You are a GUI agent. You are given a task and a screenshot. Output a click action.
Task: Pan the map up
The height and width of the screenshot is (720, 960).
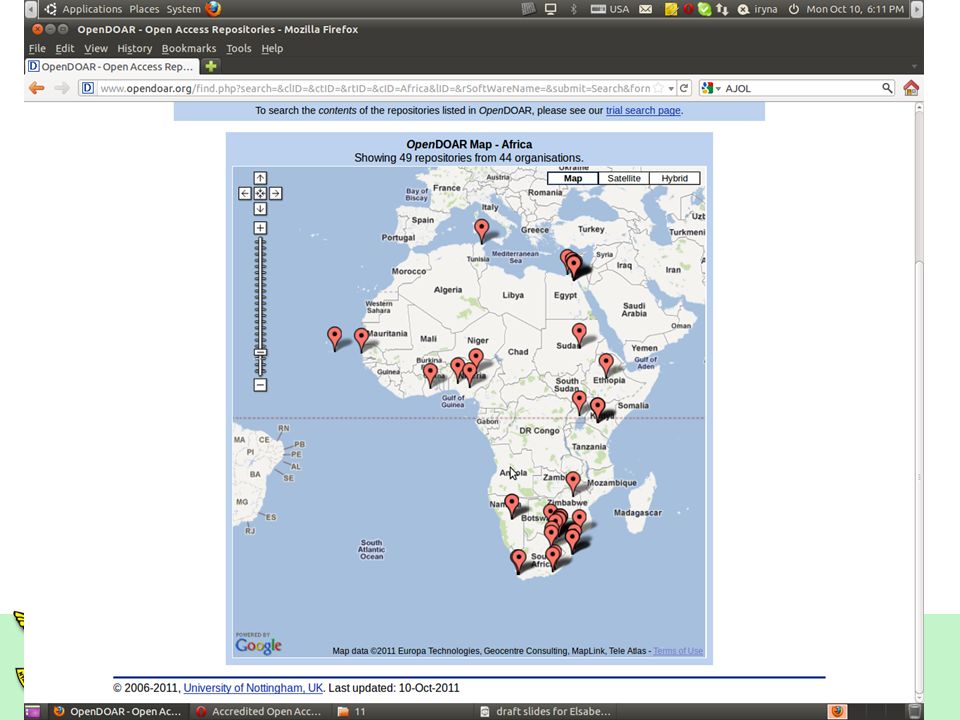click(x=260, y=178)
